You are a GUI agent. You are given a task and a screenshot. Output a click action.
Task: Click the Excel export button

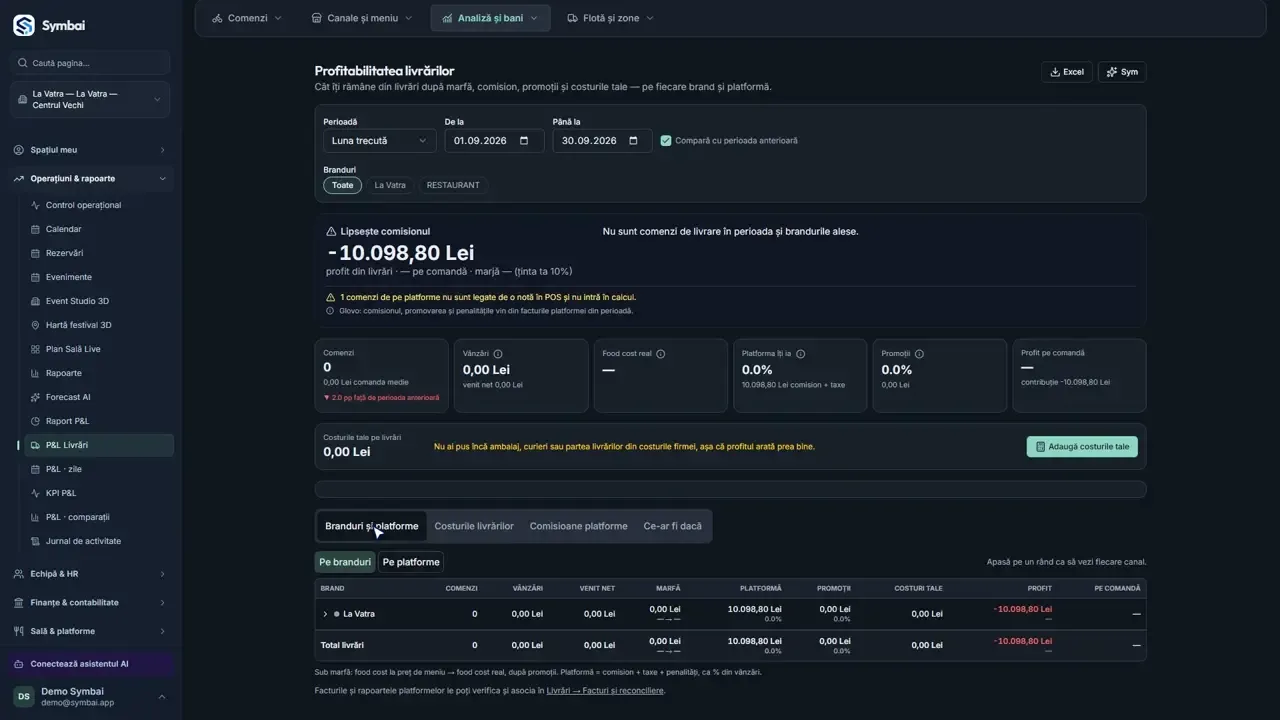coord(1066,72)
